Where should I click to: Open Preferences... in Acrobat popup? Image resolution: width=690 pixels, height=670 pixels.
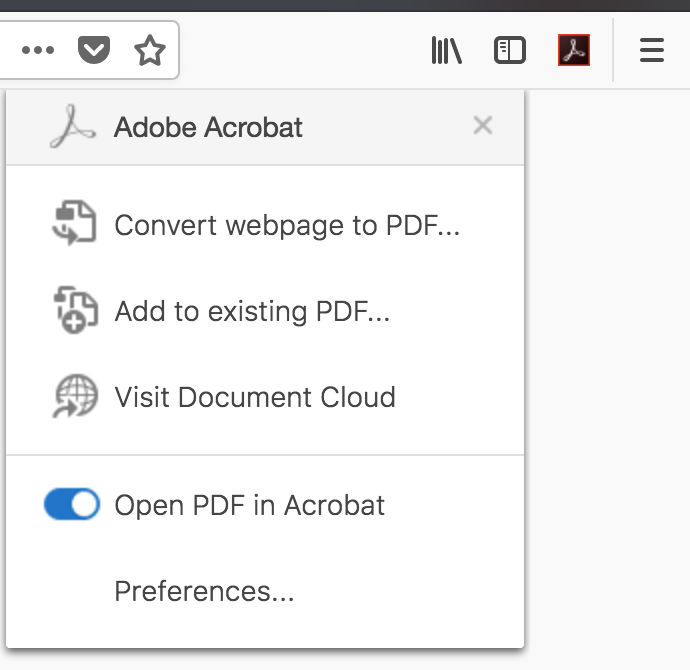pyautogui.click(x=204, y=591)
